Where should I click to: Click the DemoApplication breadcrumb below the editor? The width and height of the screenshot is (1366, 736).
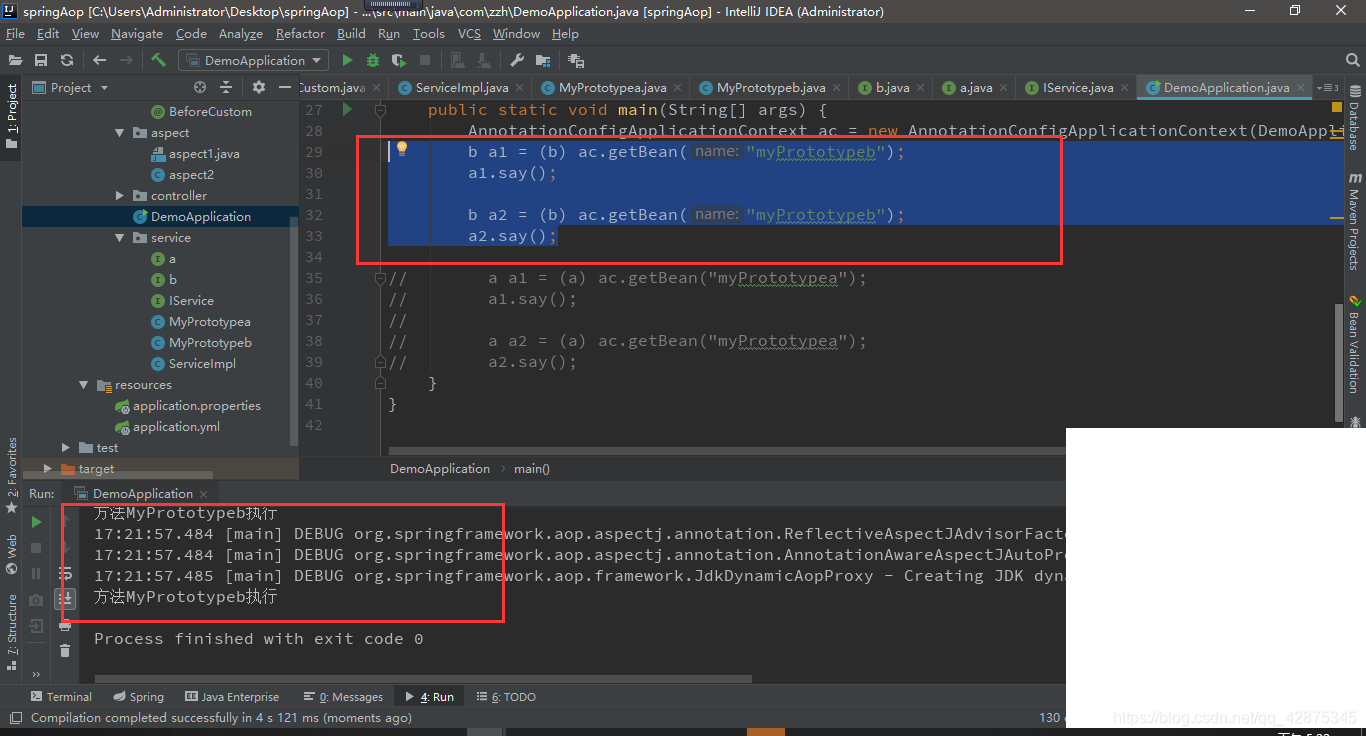click(440, 468)
